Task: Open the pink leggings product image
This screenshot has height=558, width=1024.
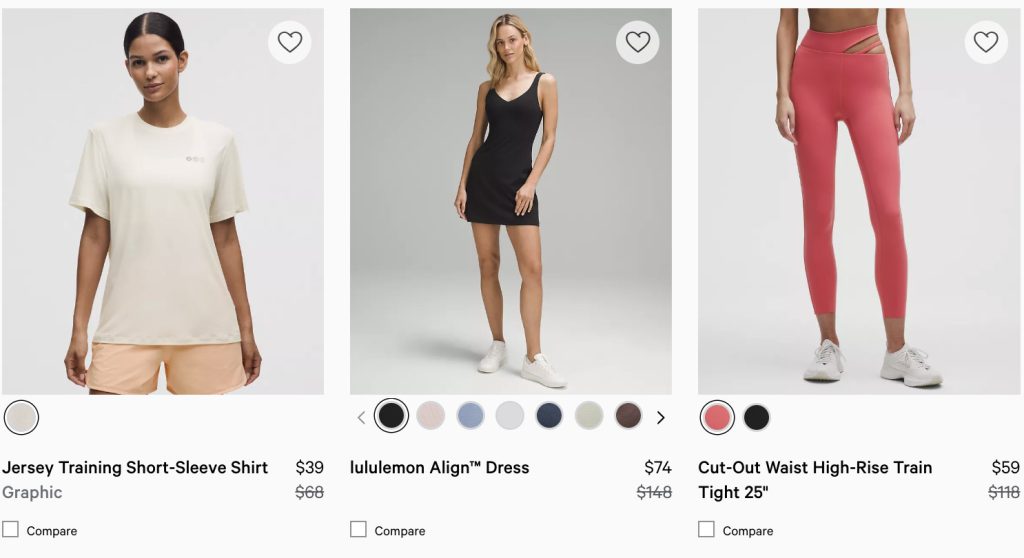Action: click(859, 200)
